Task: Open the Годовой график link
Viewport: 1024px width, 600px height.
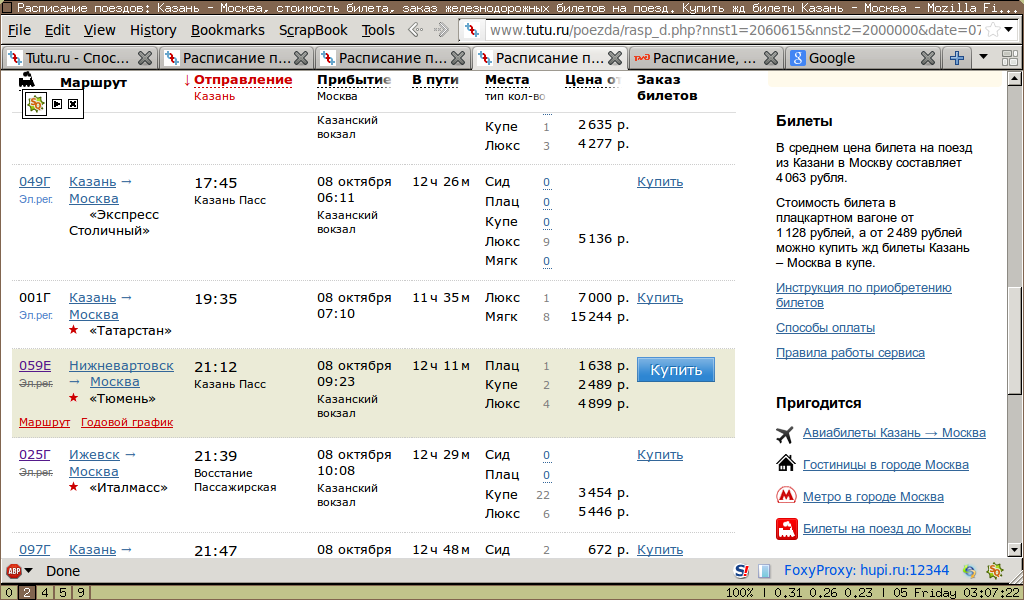Action: 127,422
